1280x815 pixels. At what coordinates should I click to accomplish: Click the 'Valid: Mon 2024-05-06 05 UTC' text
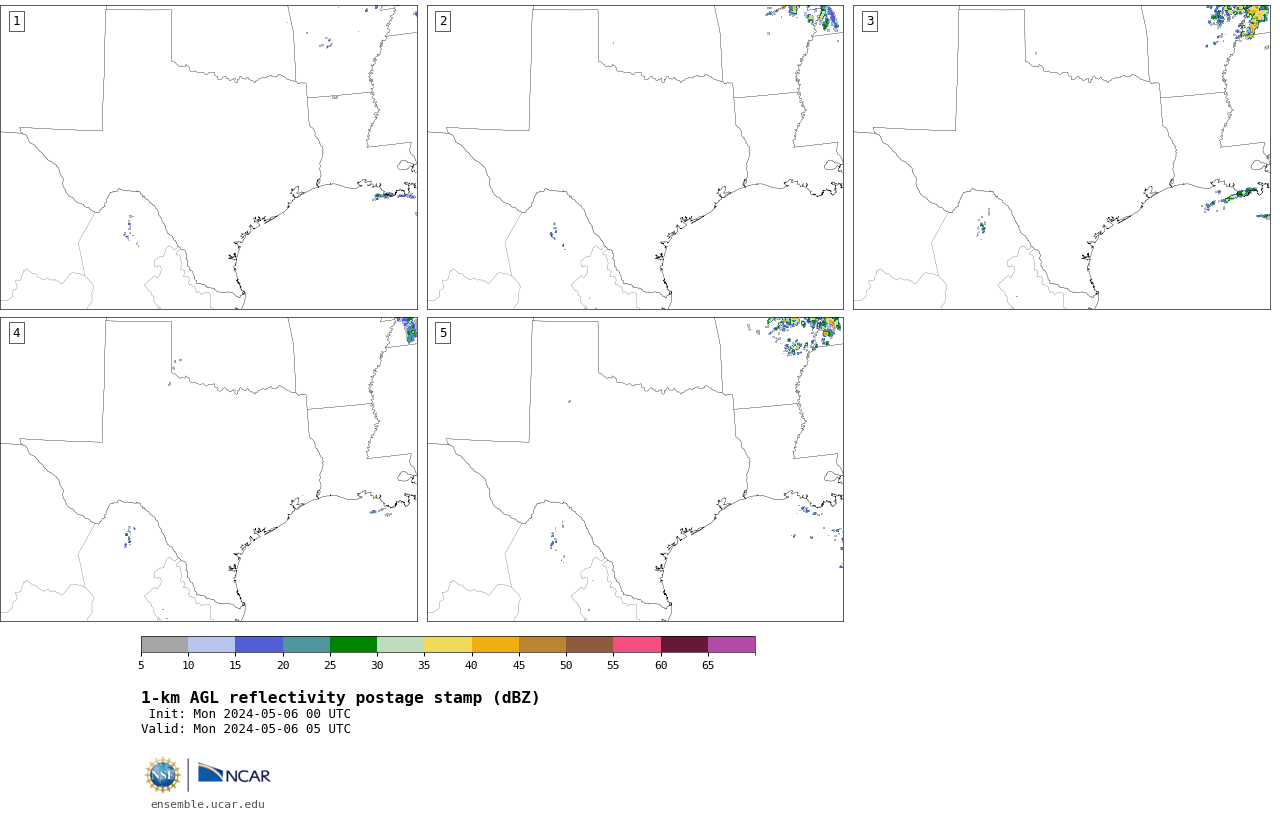coord(246,729)
